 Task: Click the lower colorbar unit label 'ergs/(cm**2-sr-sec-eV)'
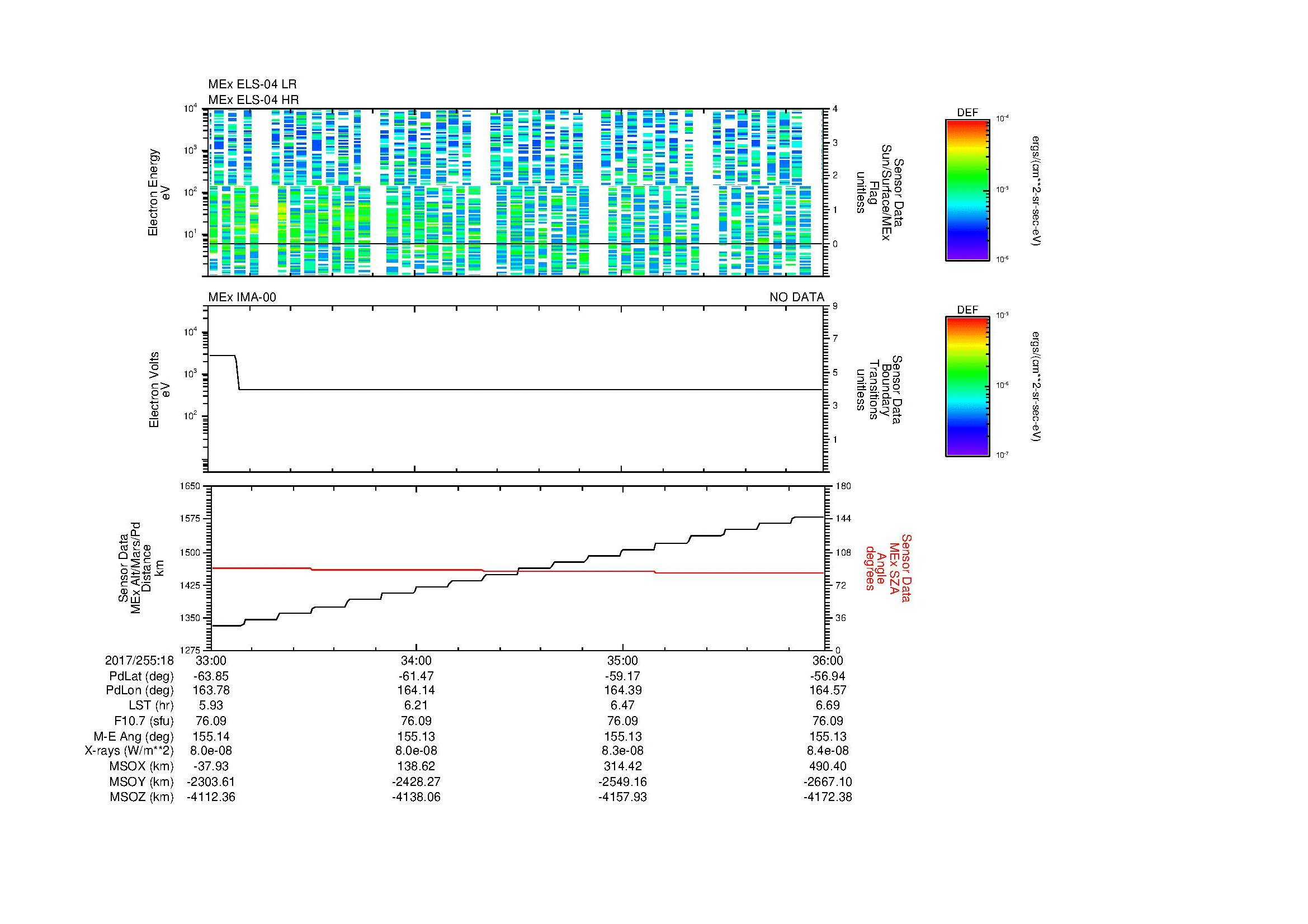click(x=1036, y=387)
